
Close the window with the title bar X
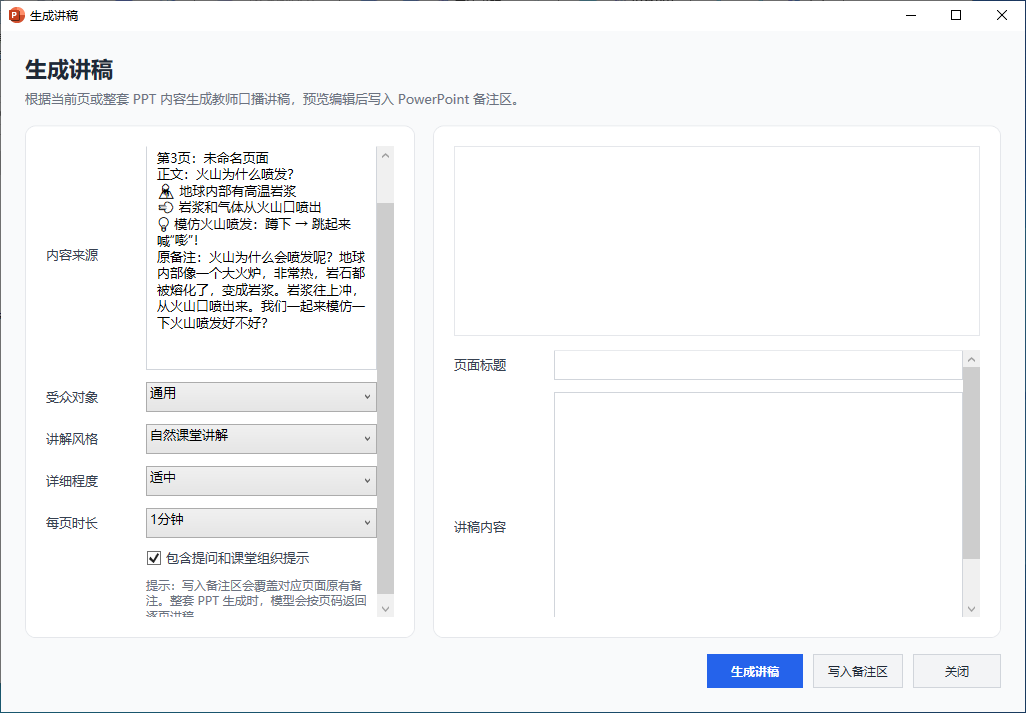pyautogui.click(x=1002, y=15)
